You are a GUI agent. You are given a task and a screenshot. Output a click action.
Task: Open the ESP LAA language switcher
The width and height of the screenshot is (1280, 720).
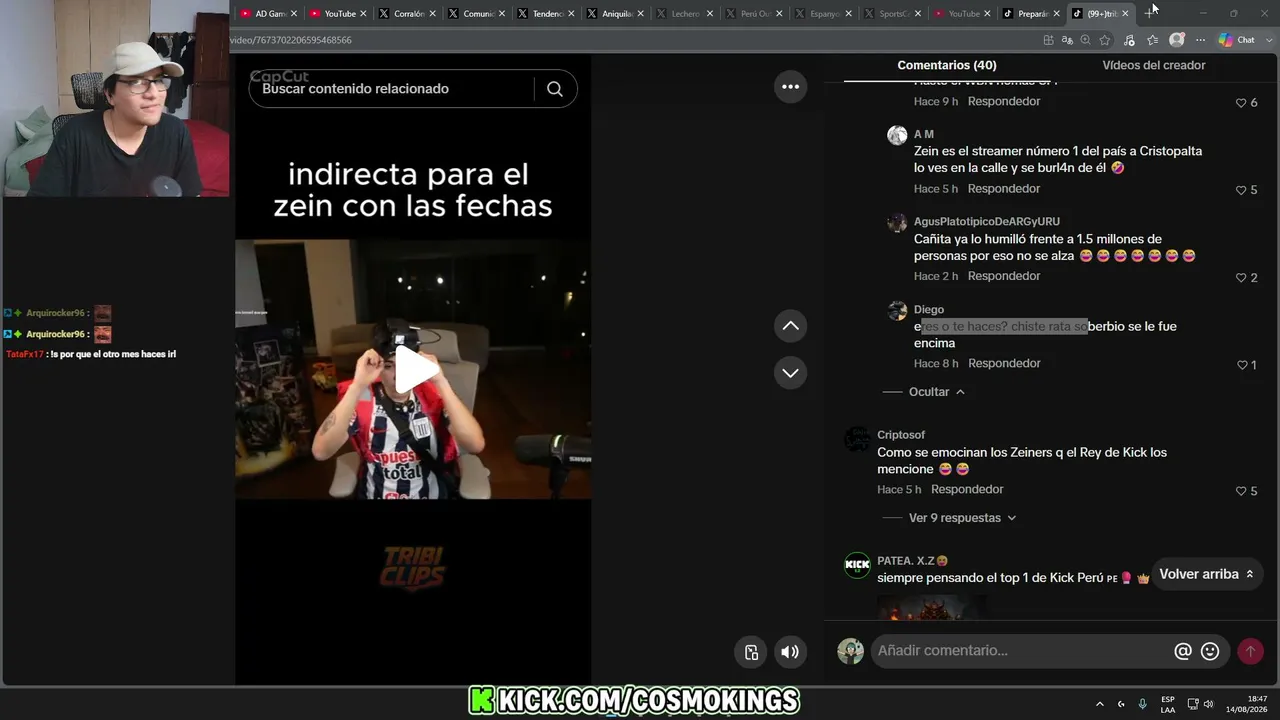[x=1168, y=704]
